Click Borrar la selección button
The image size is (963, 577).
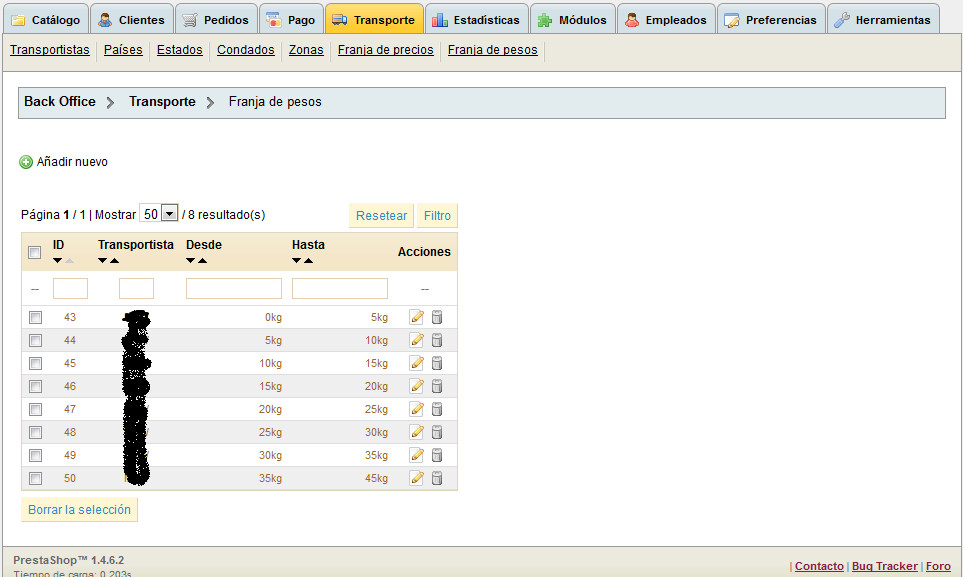coord(79,509)
